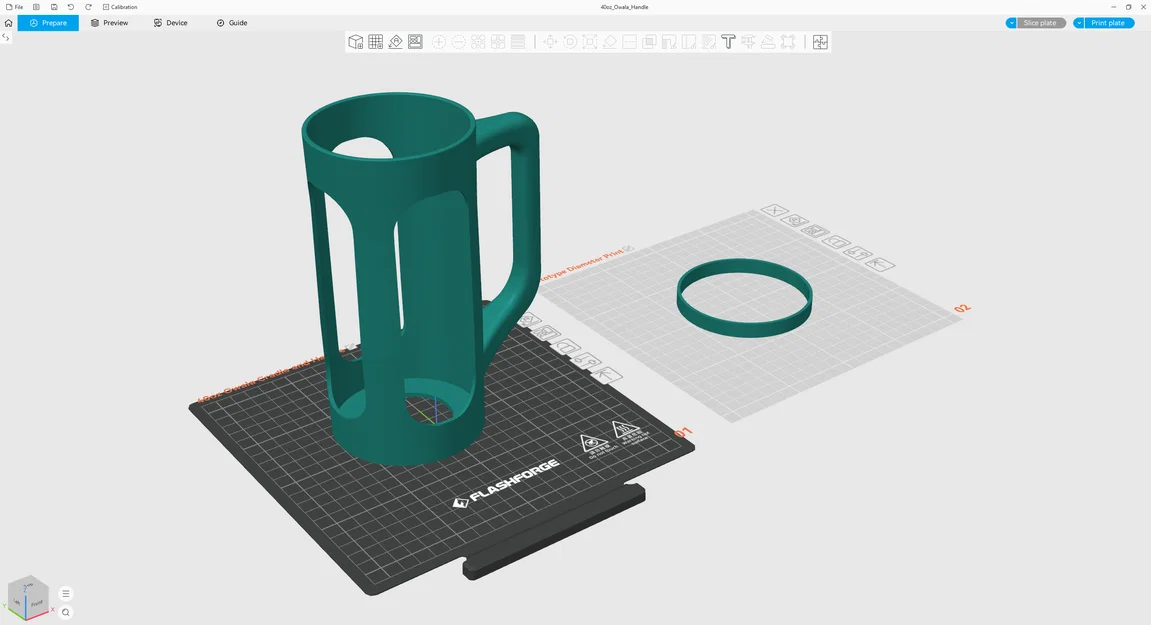Image resolution: width=1151 pixels, height=625 pixels.
Task: Click the layout icon next to File
Action: [x=36, y=7]
